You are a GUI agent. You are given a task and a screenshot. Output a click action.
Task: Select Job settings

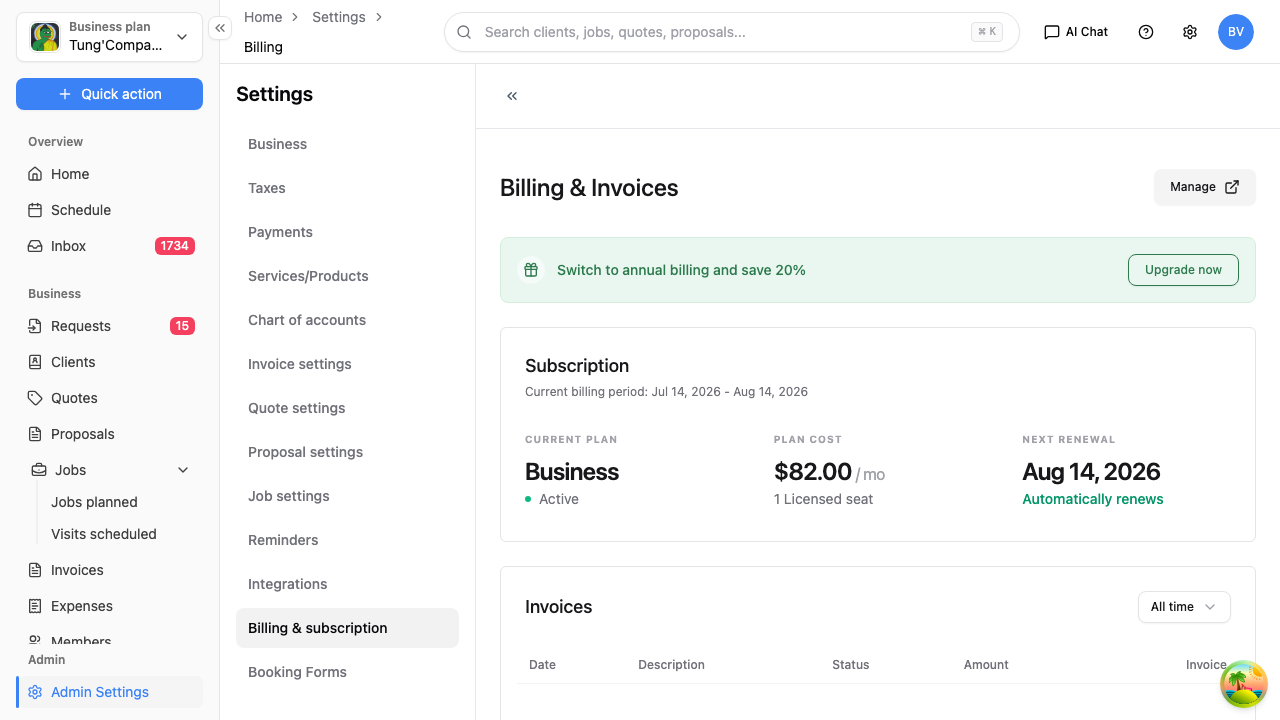347,496
